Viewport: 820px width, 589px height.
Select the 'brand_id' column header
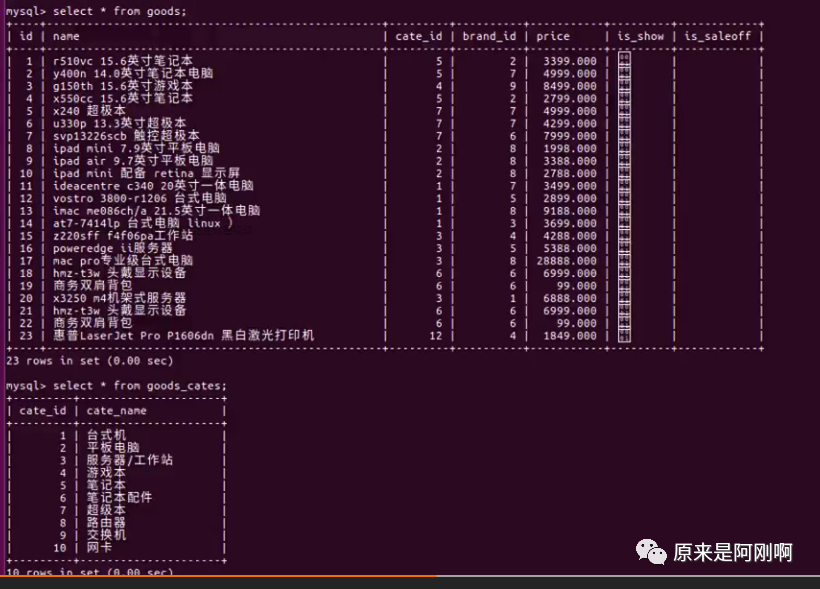489,36
